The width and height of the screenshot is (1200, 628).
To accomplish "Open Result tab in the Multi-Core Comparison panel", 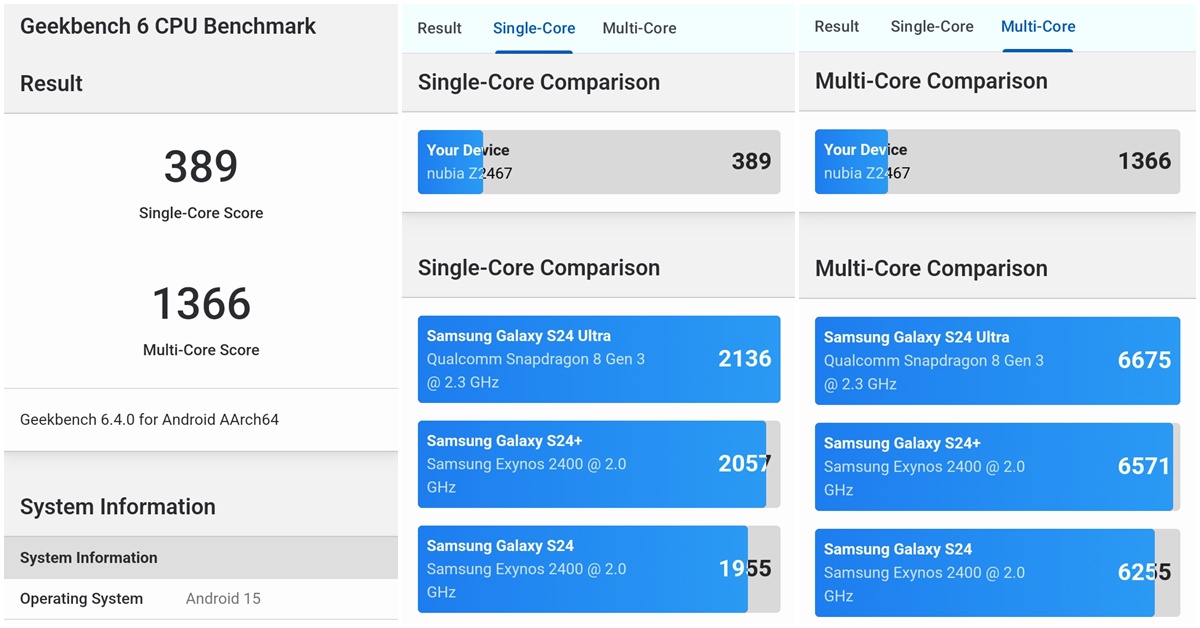I will point(837,27).
